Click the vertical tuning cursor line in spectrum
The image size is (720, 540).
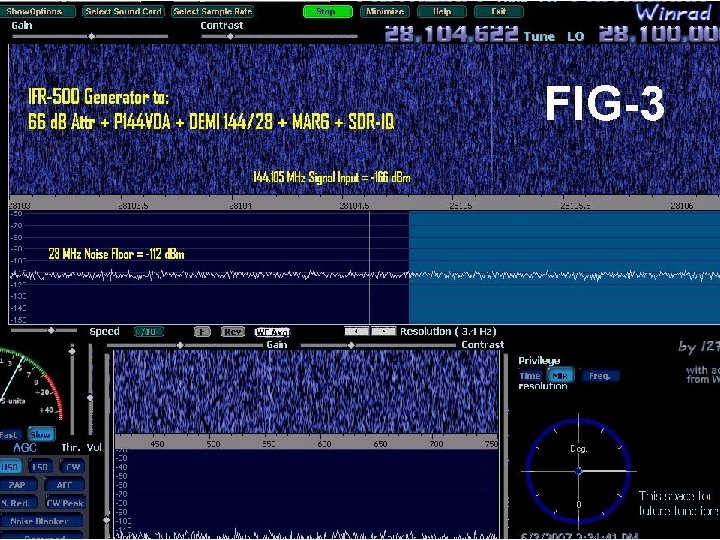(369, 267)
